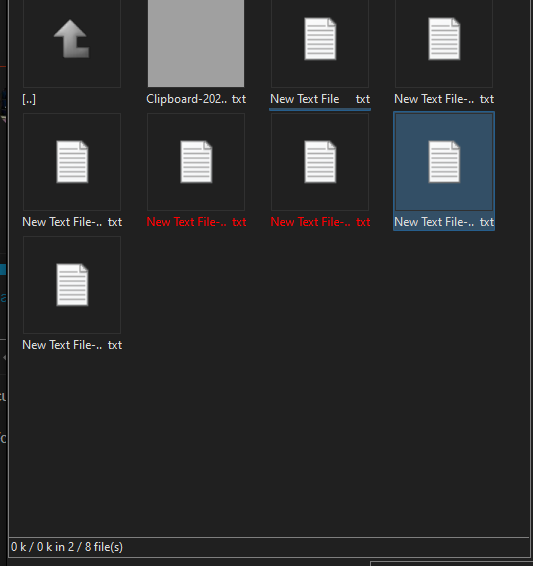Click the up-arrow parent directory icon
This screenshot has width=533, height=566.
tap(71, 39)
